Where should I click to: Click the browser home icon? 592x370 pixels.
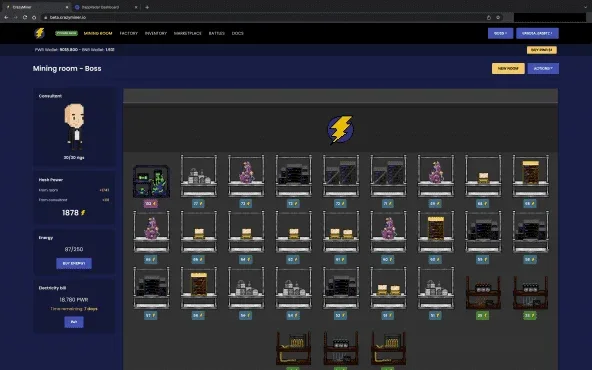[34, 17]
